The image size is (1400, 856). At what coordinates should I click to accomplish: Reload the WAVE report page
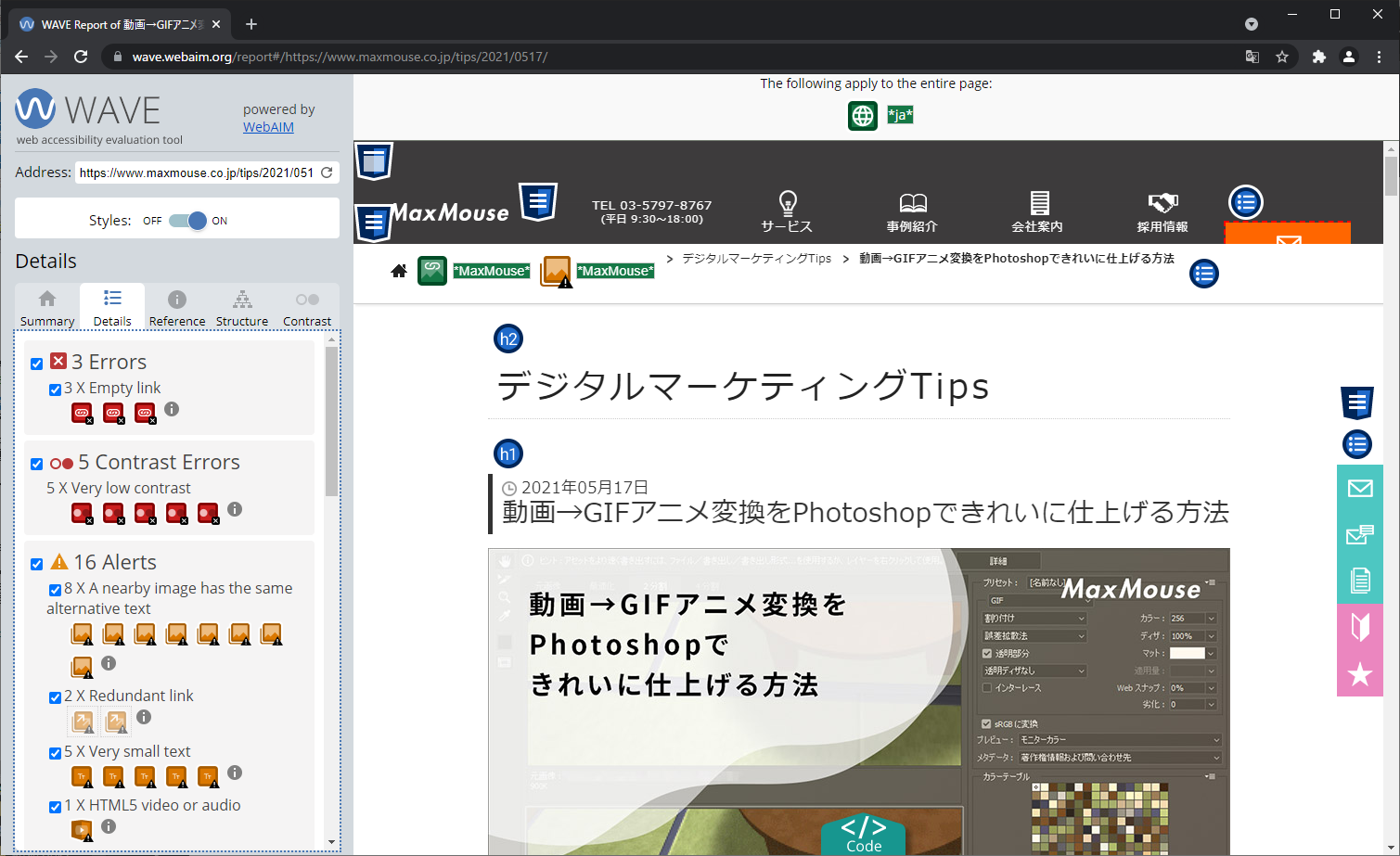[81, 57]
